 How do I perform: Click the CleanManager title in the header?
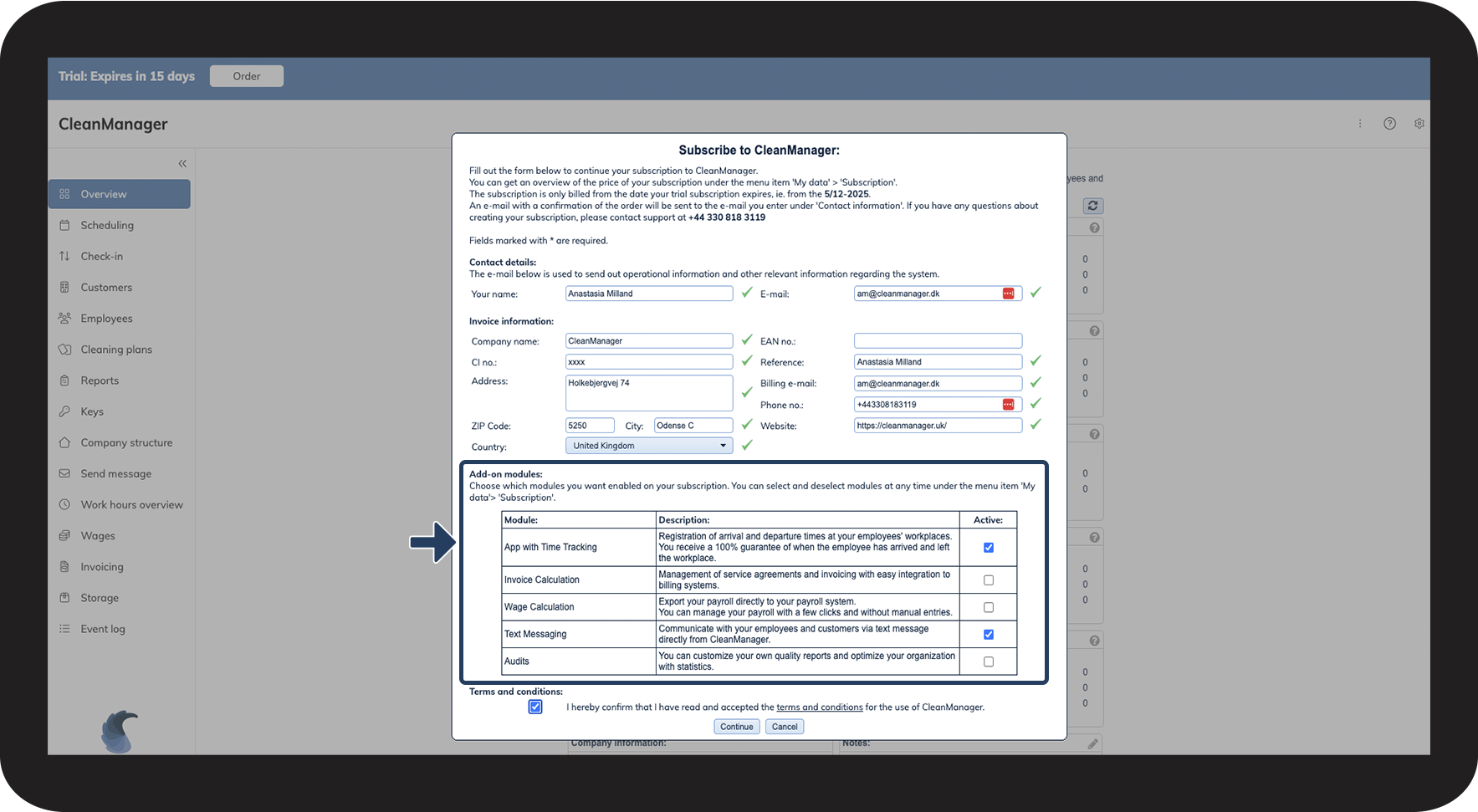113,124
